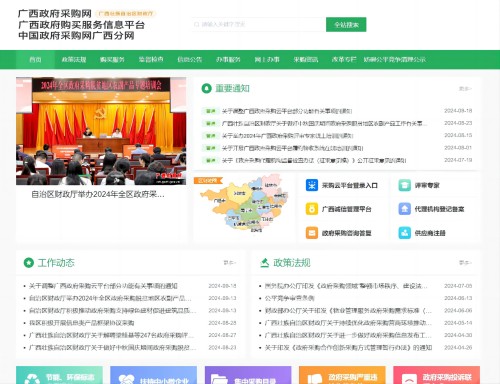Open 政策法规 item 公平竞争审查条例

pos(289,298)
